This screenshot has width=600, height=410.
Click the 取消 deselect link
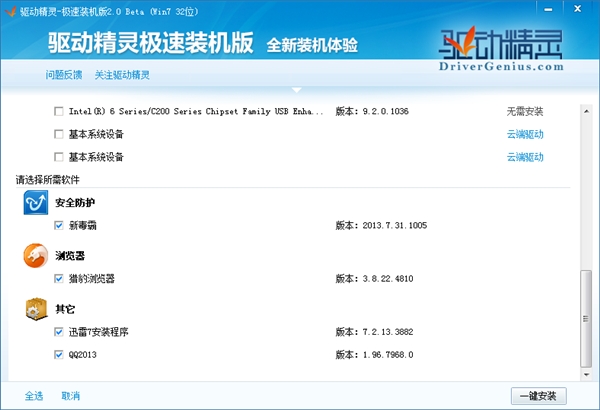tap(71, 396)
